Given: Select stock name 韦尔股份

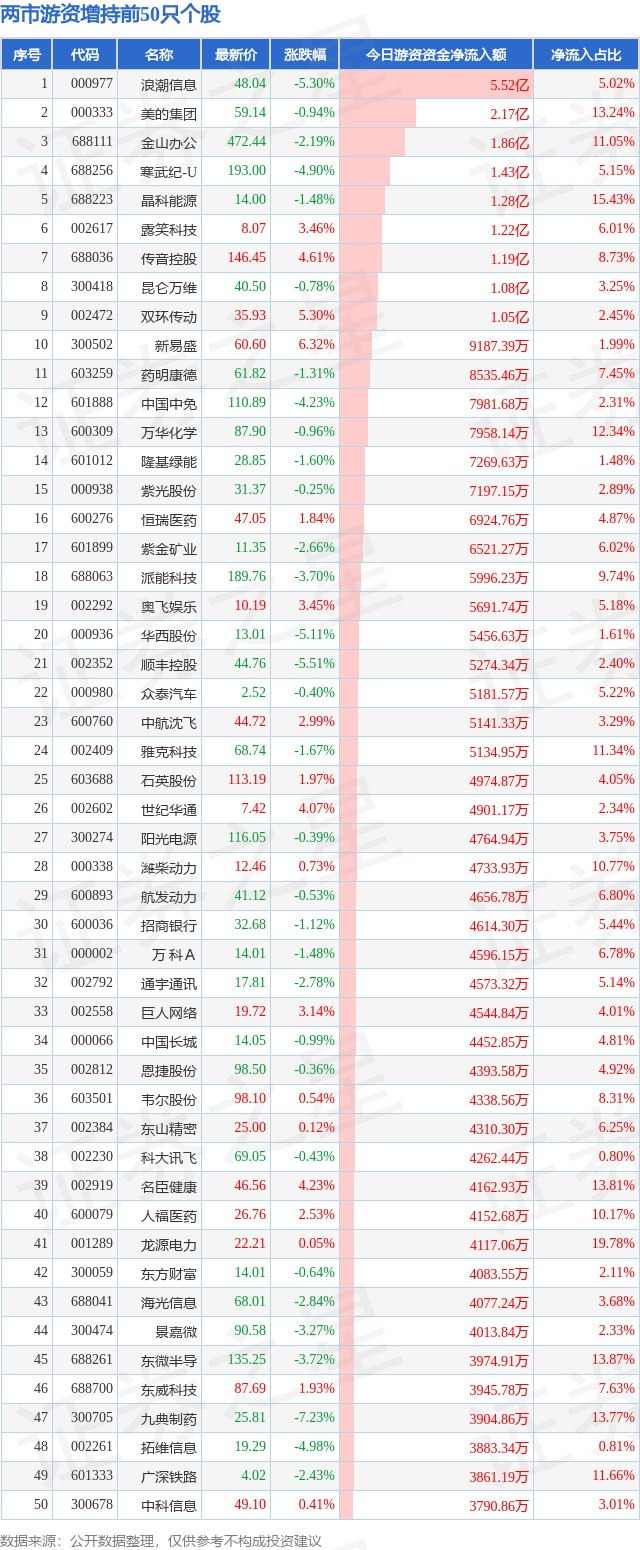Looking at the screenshot, I should point(170,1100).
